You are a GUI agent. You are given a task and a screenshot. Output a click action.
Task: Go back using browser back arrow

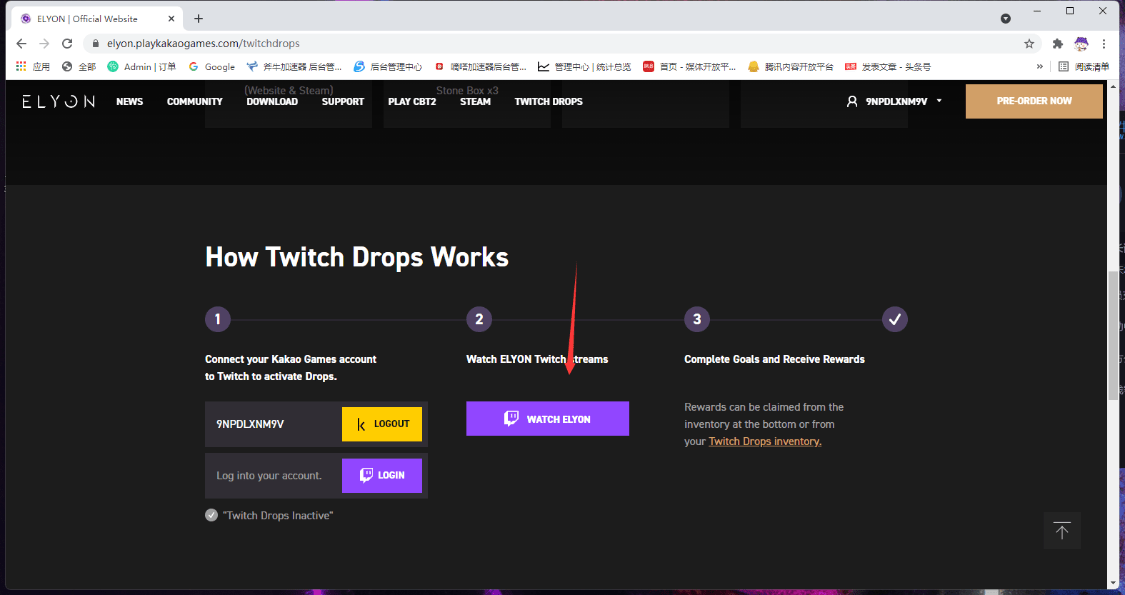[22, 44]
